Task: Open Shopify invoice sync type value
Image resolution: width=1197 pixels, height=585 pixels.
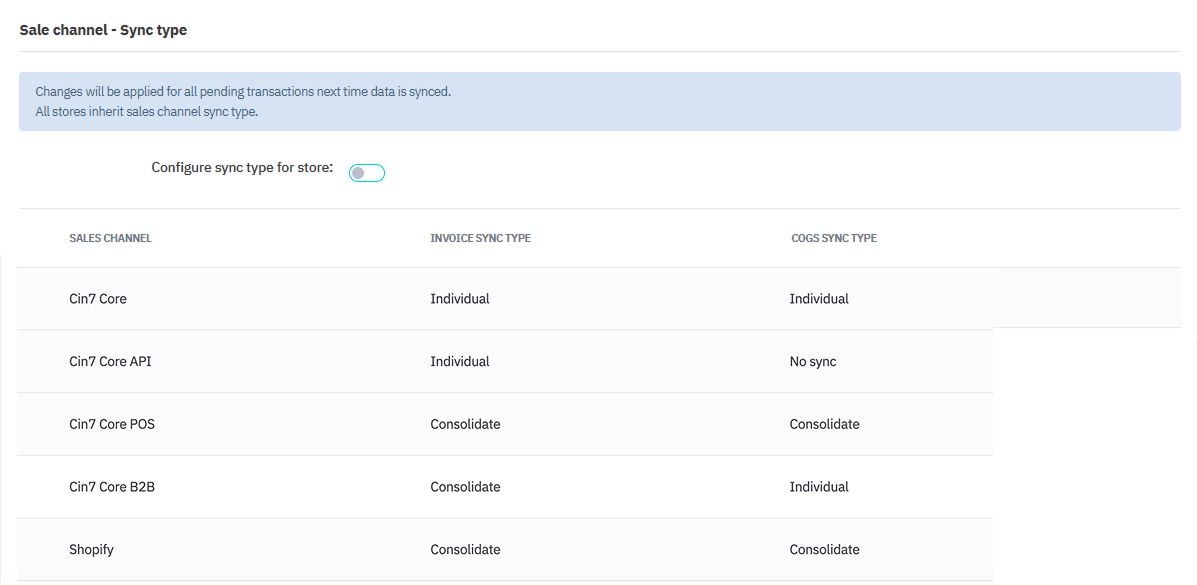Action: [x=465, y=550]
